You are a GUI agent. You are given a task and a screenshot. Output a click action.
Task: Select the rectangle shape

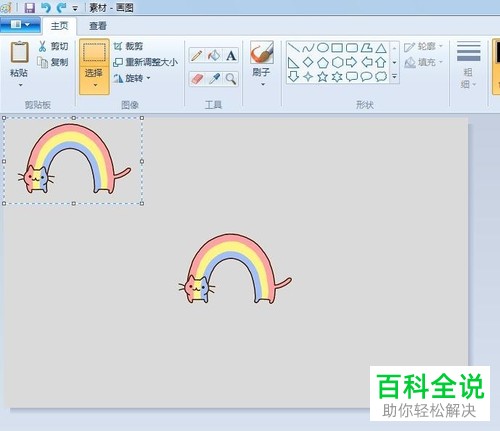[x=337, y=48]
